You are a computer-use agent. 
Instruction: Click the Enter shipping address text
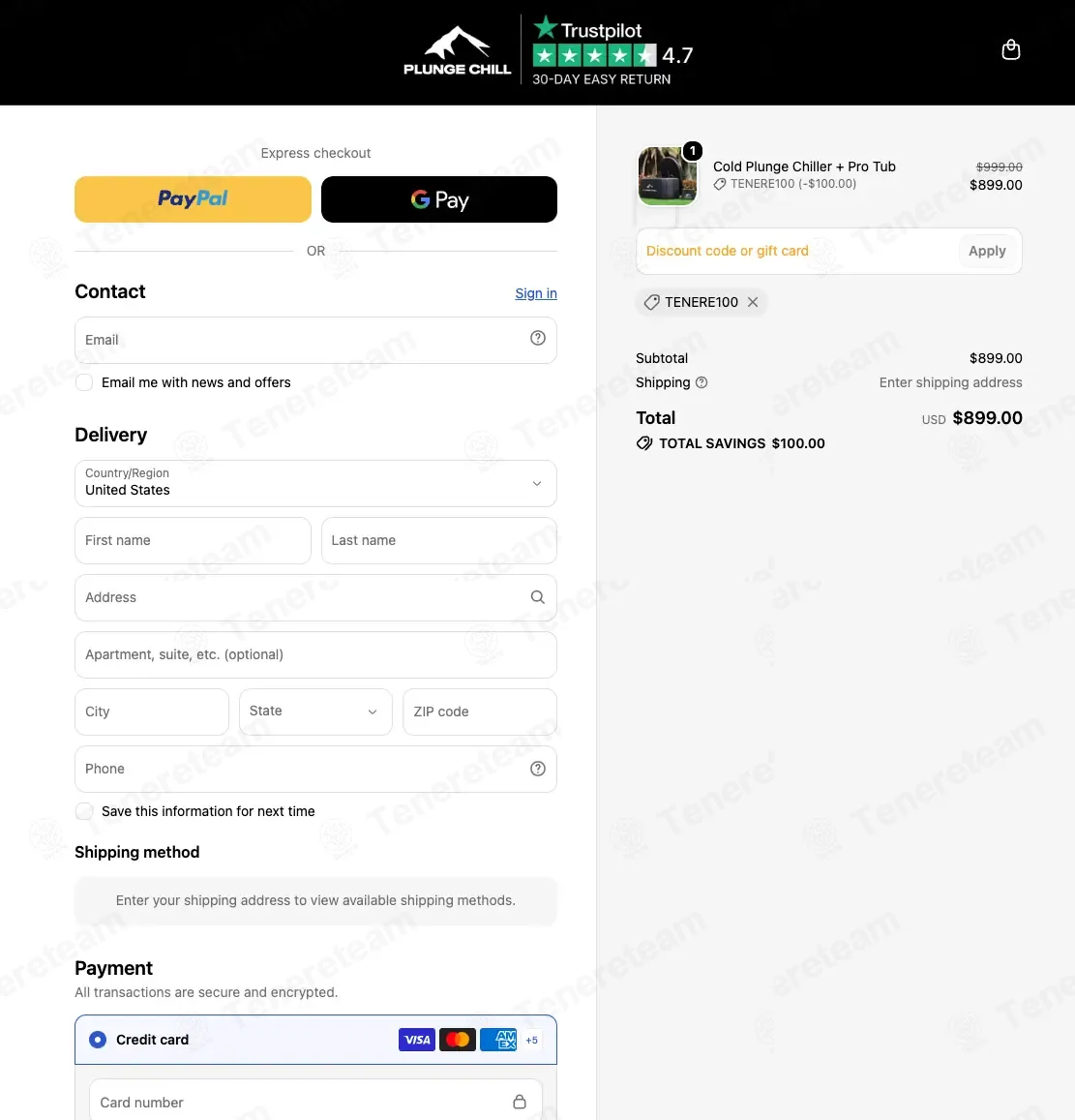pyautogui.click(x=951, y=383)
